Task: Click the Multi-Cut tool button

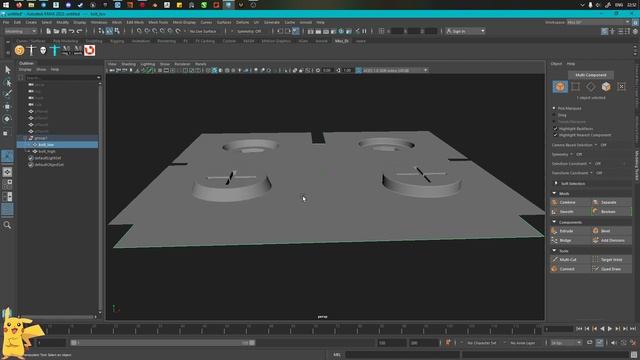Action: [570, 260]
